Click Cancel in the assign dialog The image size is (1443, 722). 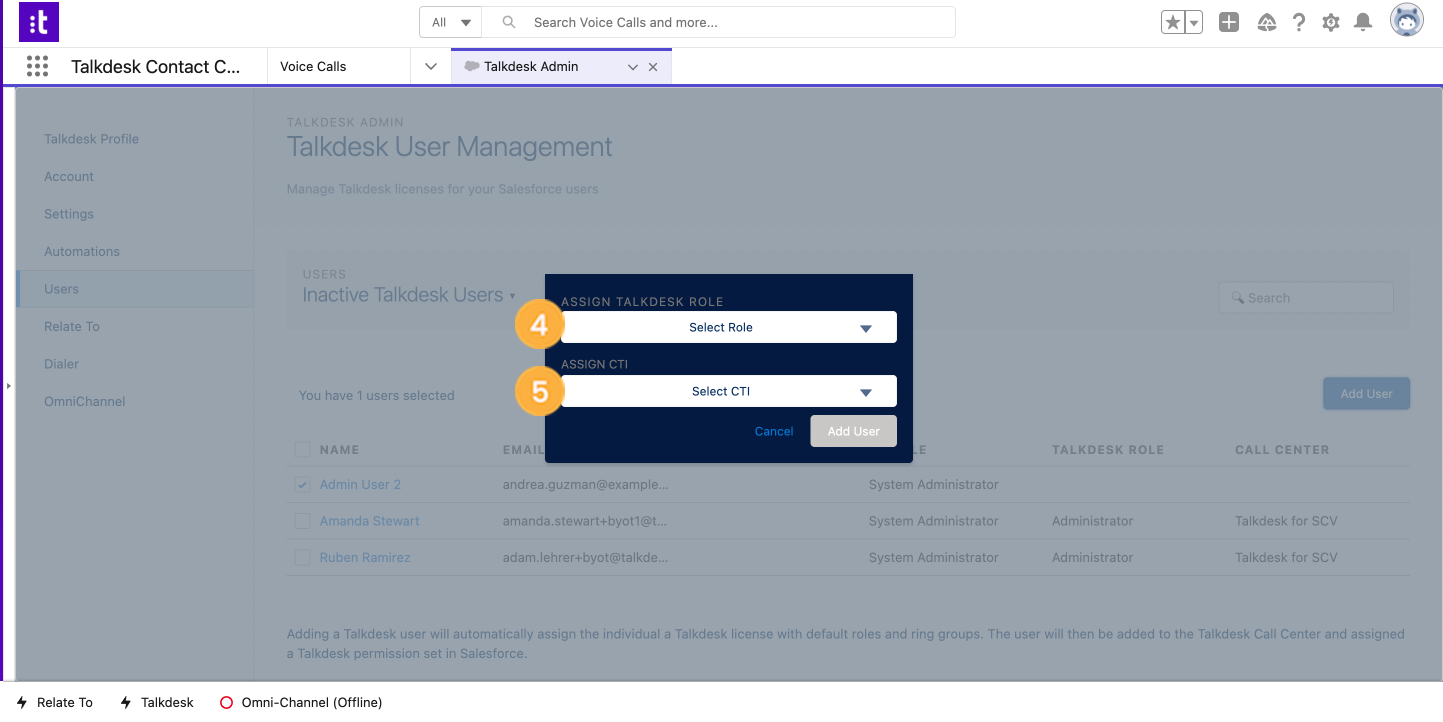[x=774, y=431]
